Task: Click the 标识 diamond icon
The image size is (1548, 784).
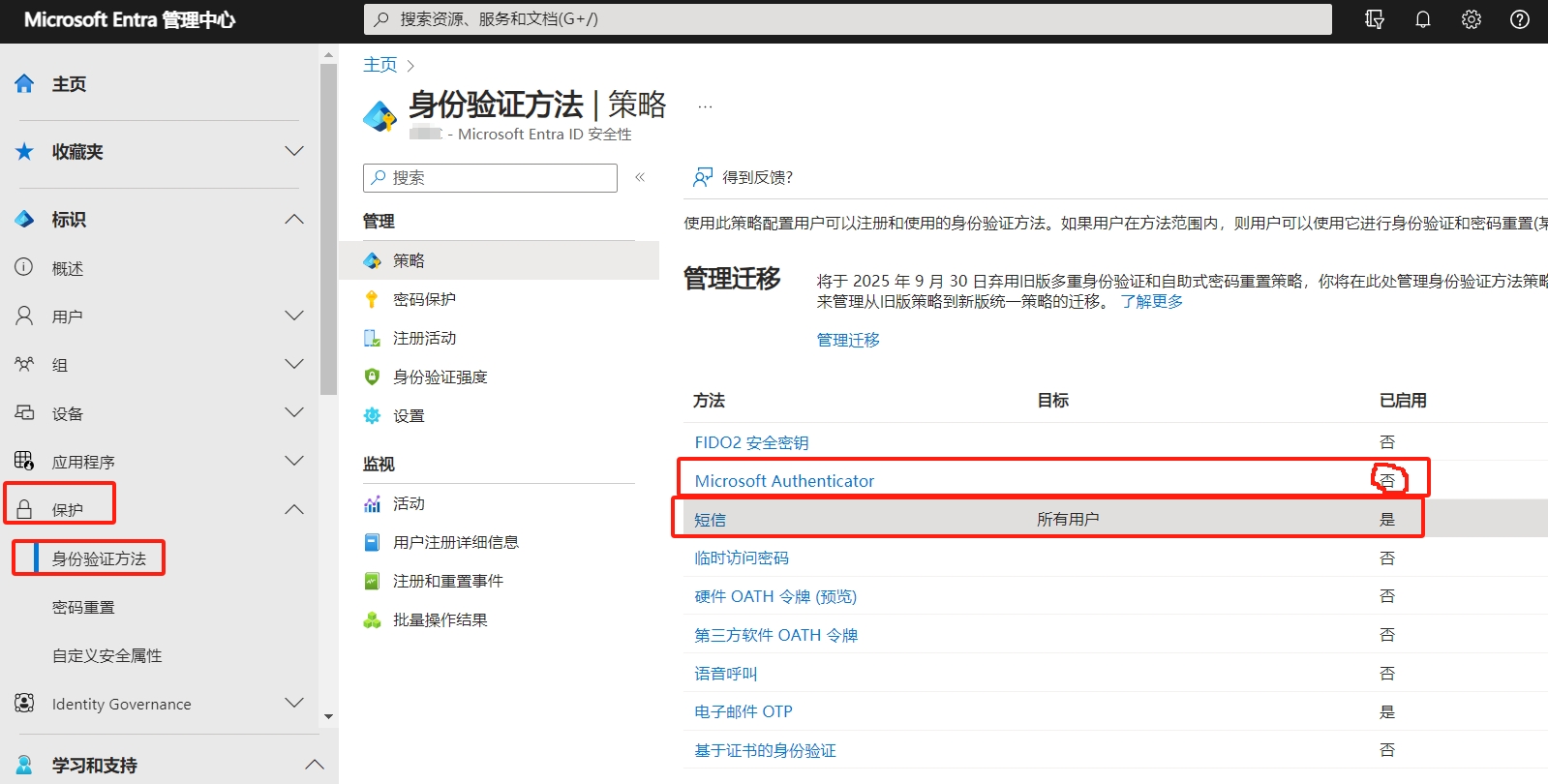Action: [24, 220]
